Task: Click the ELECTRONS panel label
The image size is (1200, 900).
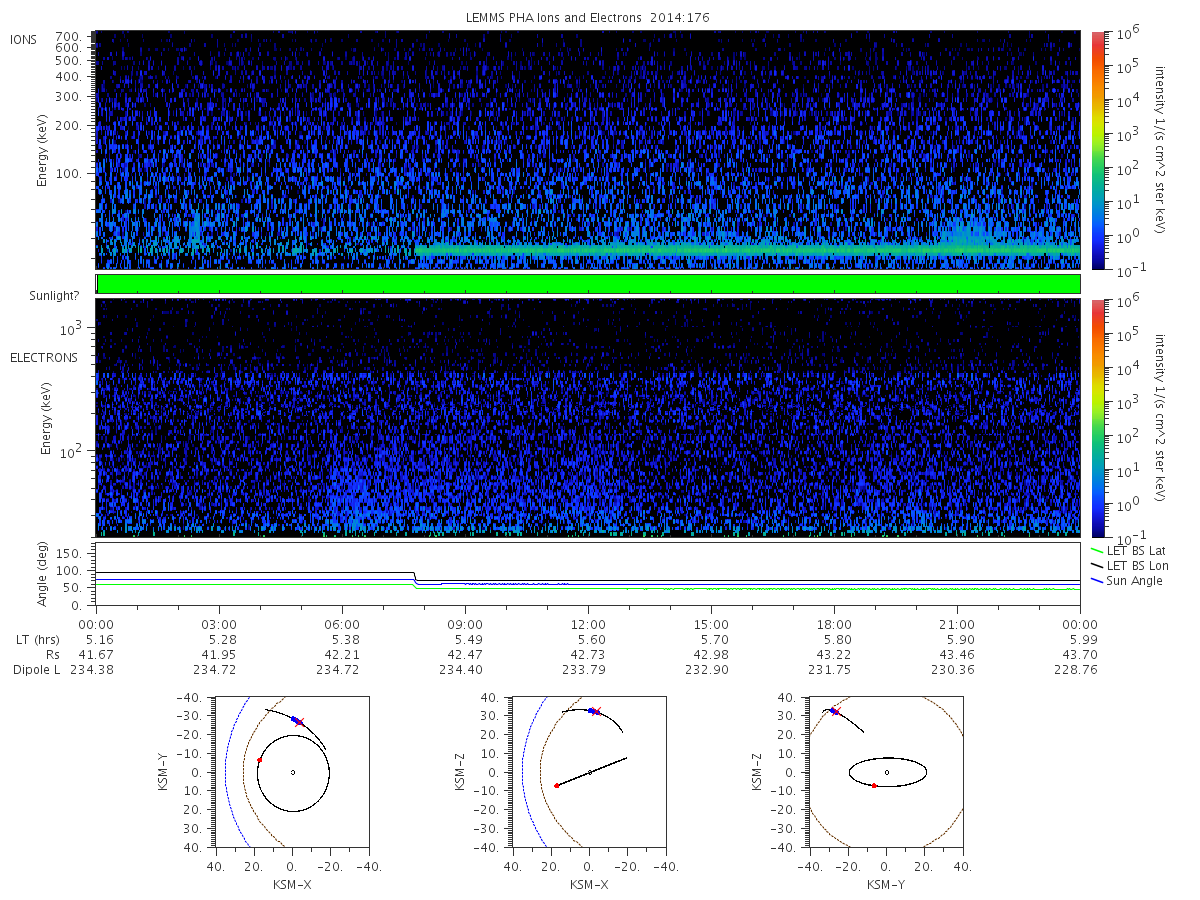Action: [44, 357]
